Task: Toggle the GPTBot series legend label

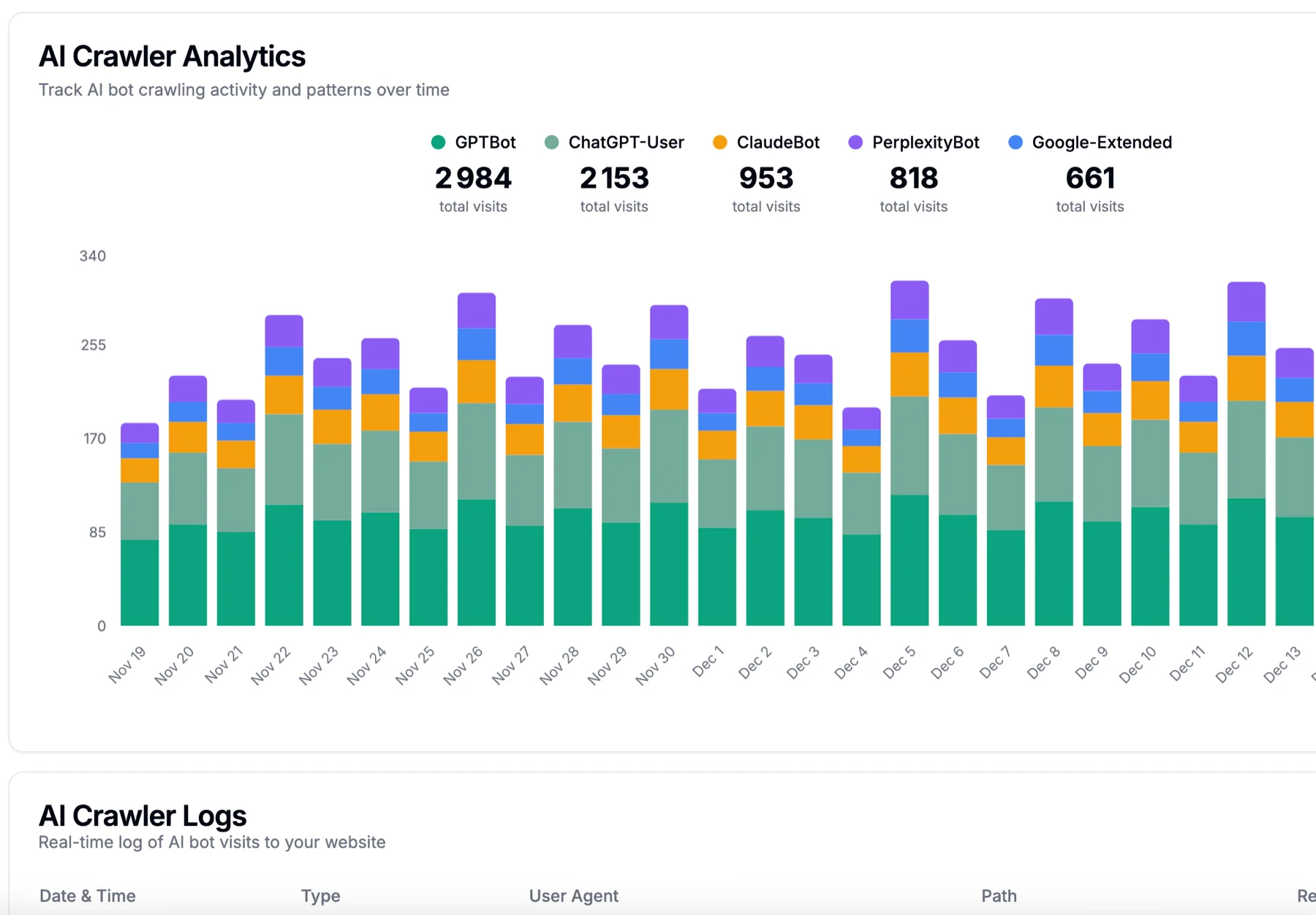Action: click(x=485, y=143)
